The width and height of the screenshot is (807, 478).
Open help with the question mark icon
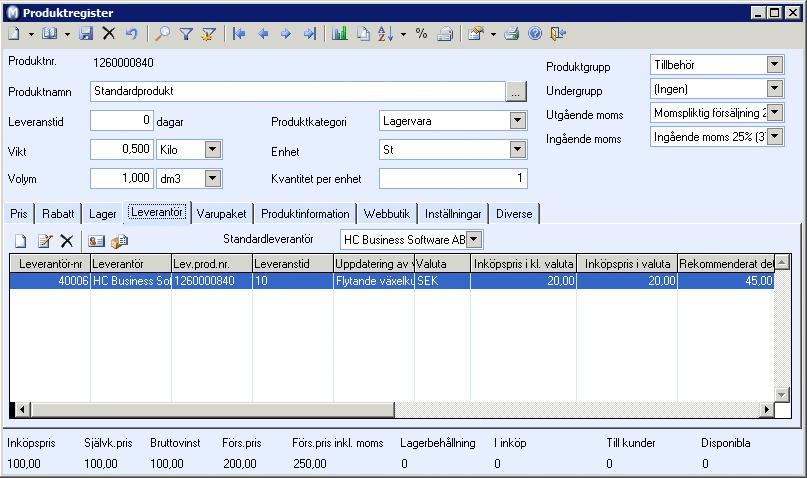click(535, 34)
